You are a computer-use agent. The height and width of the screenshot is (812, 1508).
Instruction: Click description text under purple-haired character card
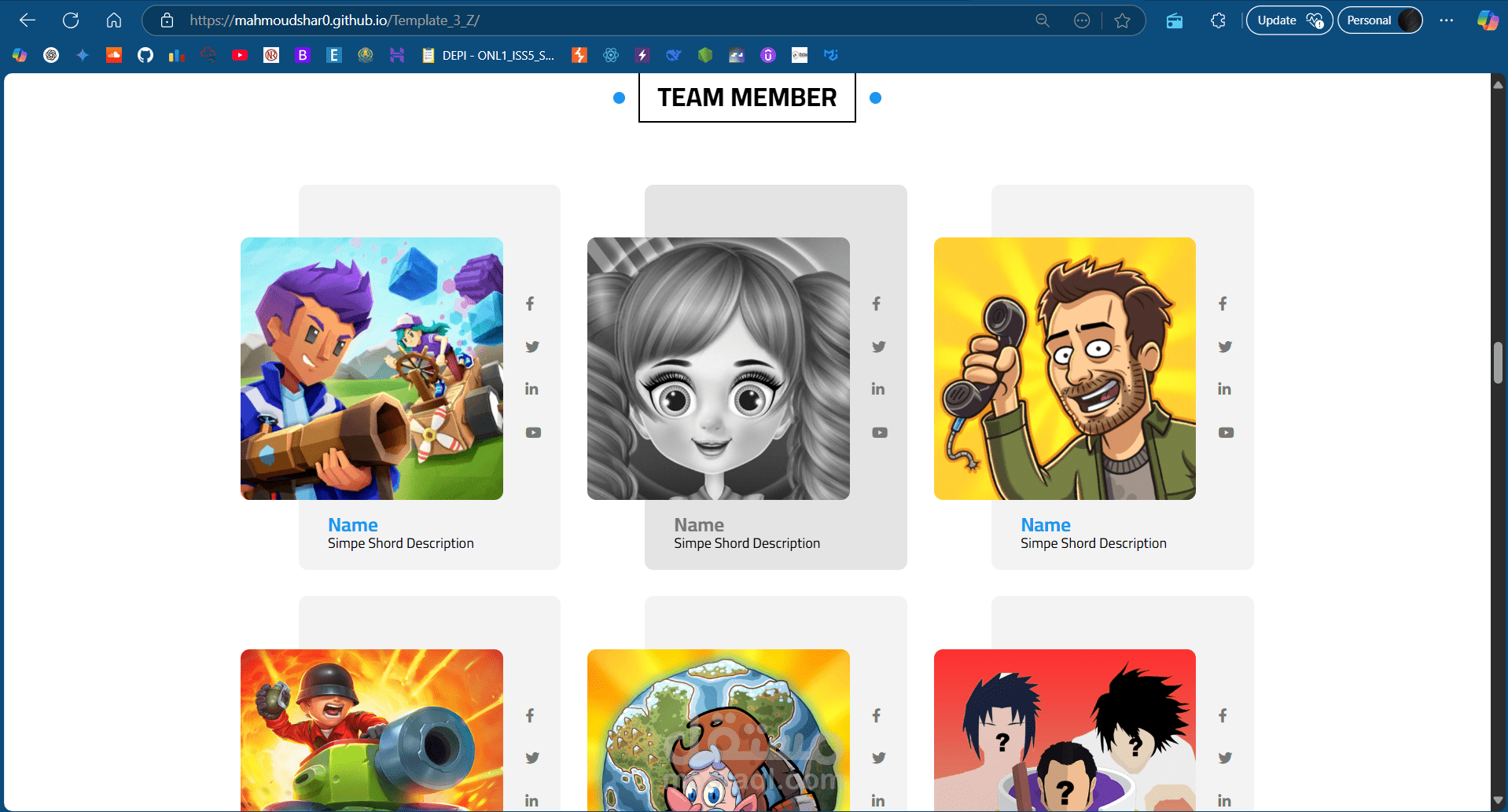[401, 543]
